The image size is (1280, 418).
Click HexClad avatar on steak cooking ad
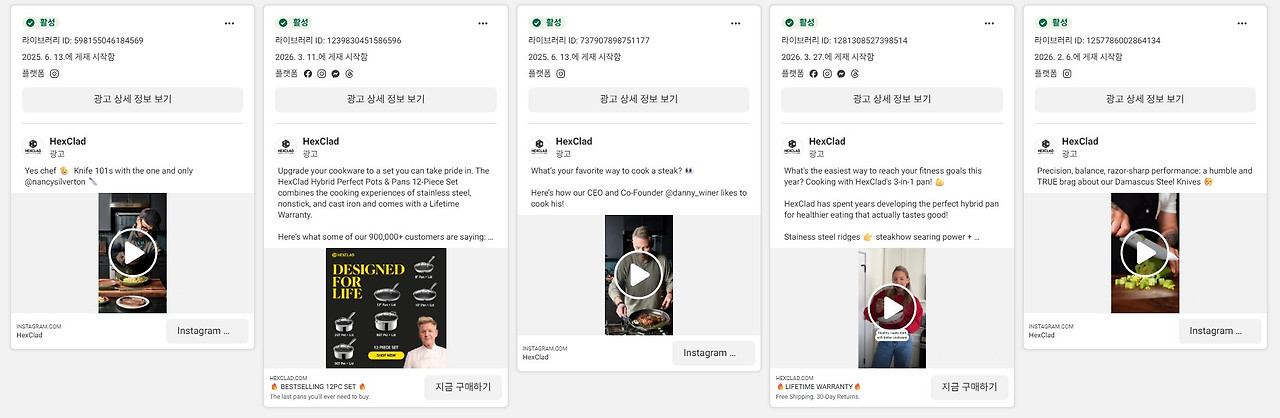(538, 147)
